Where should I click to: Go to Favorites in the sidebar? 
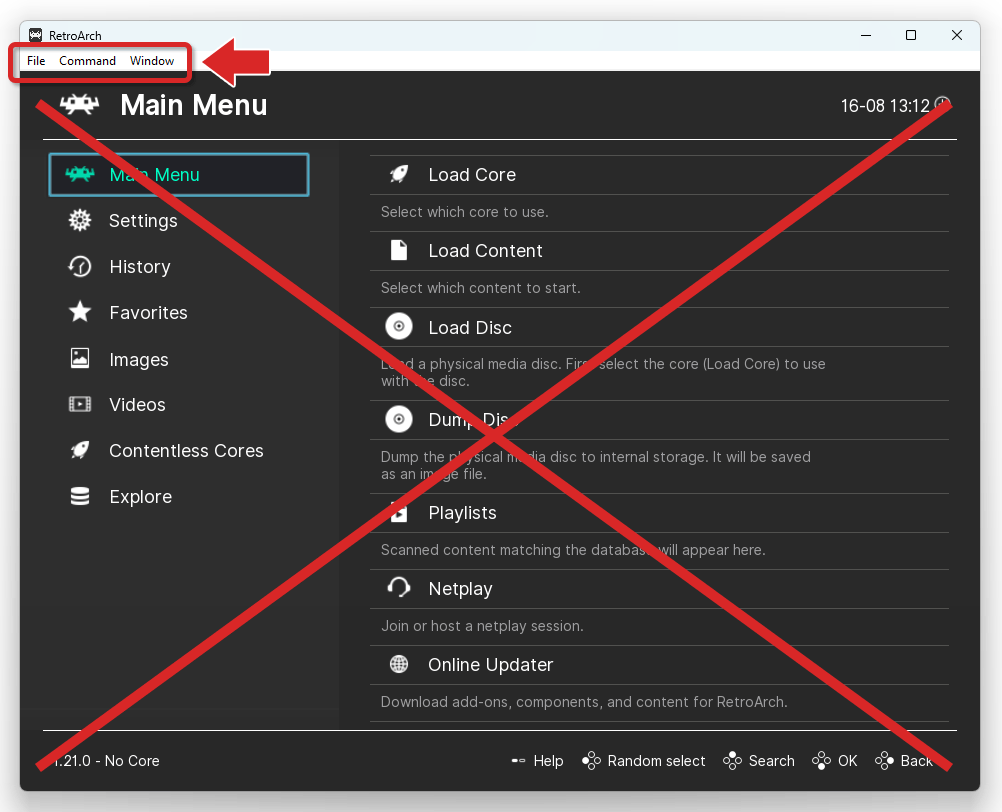coord(148,312)
